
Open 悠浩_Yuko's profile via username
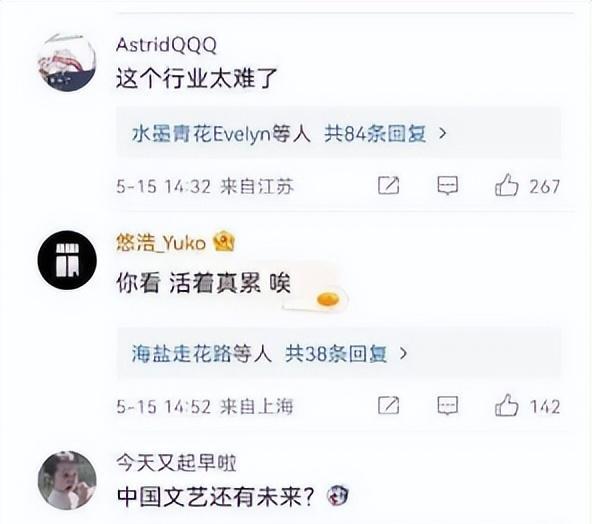click(x=161, y=242)
